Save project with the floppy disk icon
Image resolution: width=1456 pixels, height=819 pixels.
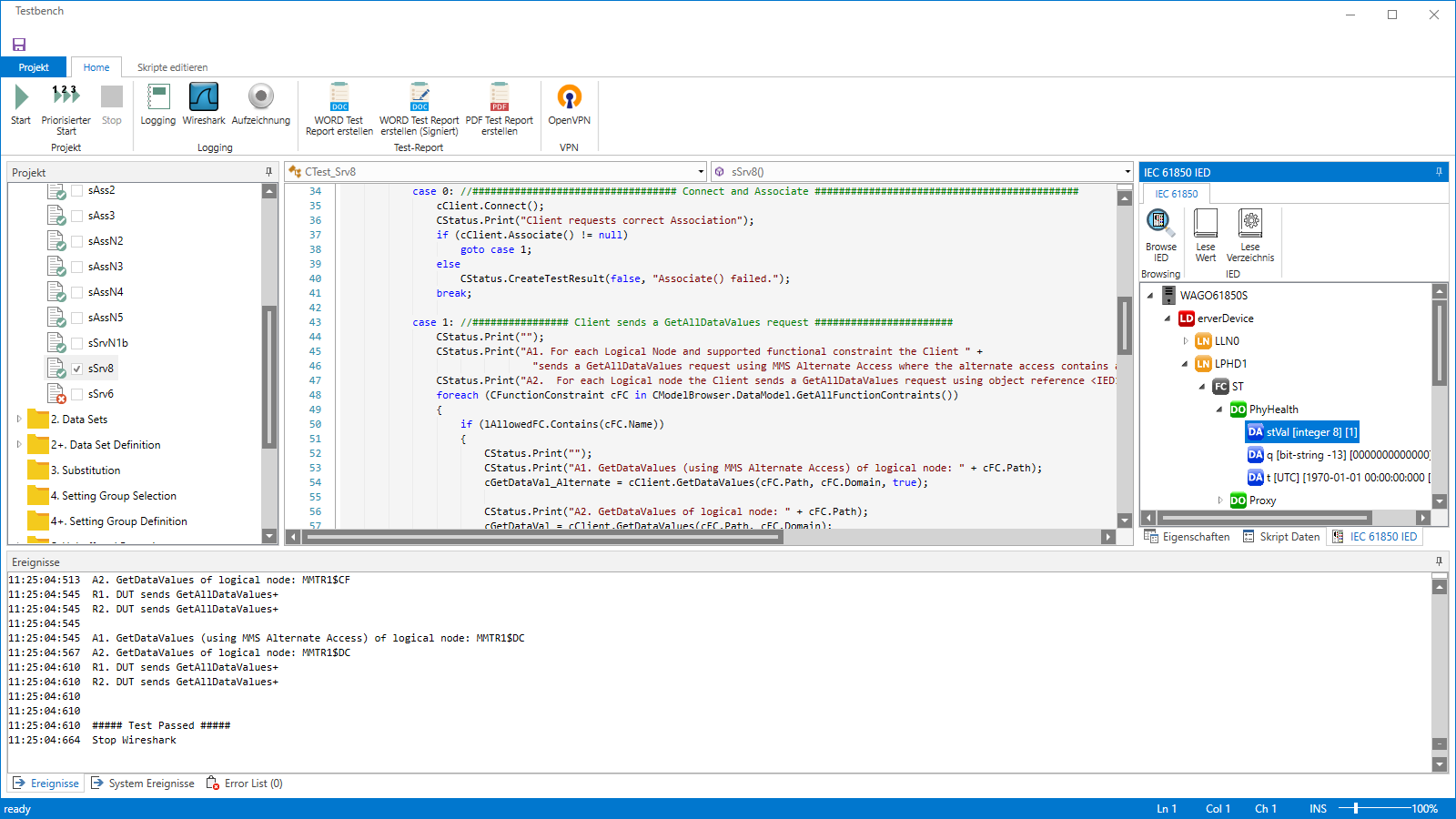[19, 45]
